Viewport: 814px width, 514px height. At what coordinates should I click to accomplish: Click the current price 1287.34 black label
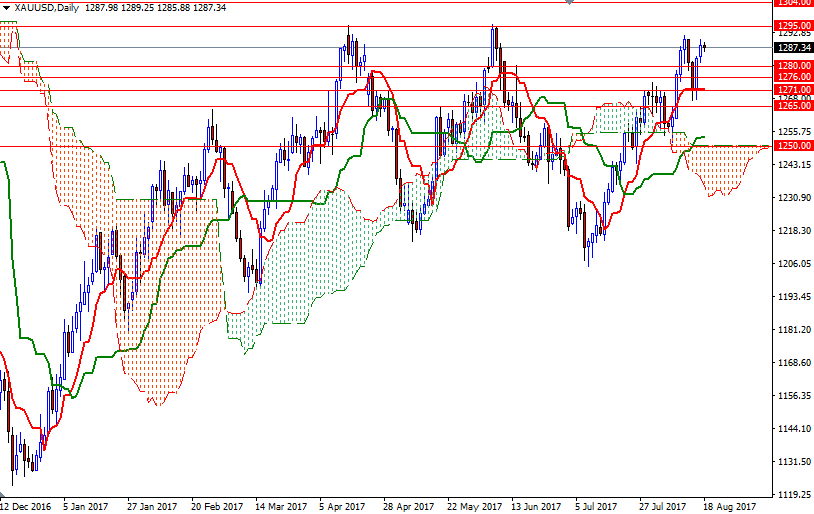click(793, 47)
